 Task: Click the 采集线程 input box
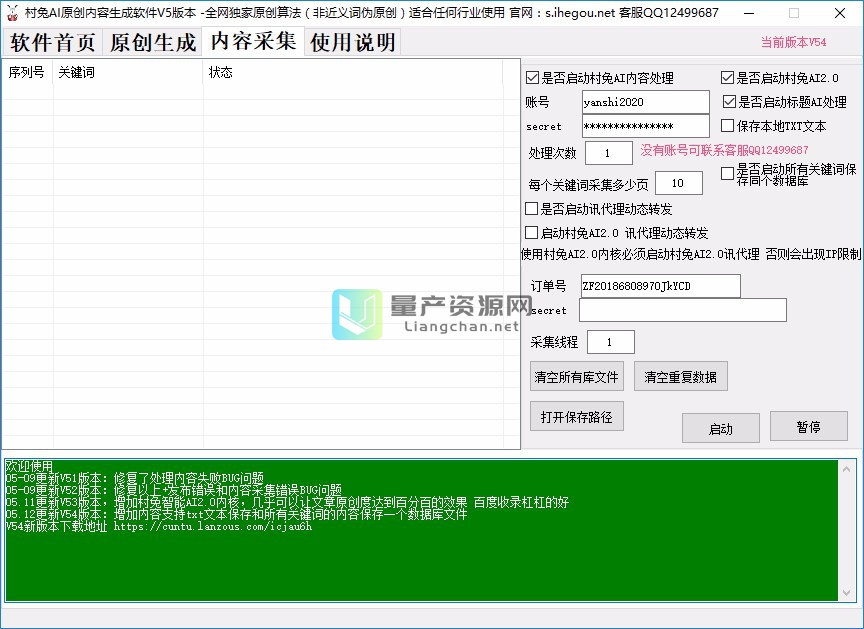point(611,342)
